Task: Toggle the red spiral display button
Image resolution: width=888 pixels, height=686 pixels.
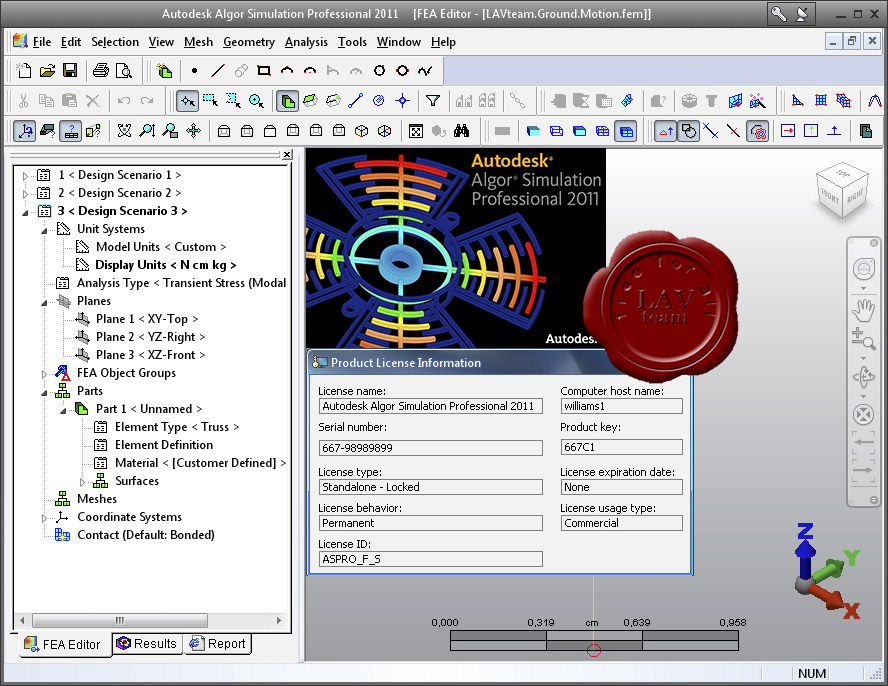Action: [x=757, y=131]
